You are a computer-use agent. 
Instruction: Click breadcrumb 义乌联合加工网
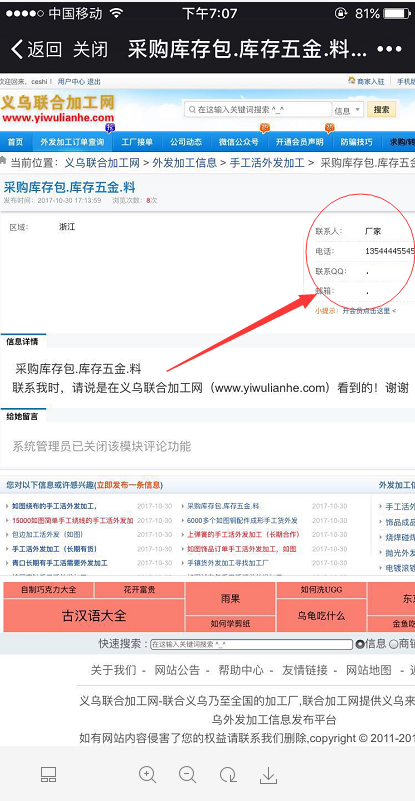coord(102,163)
